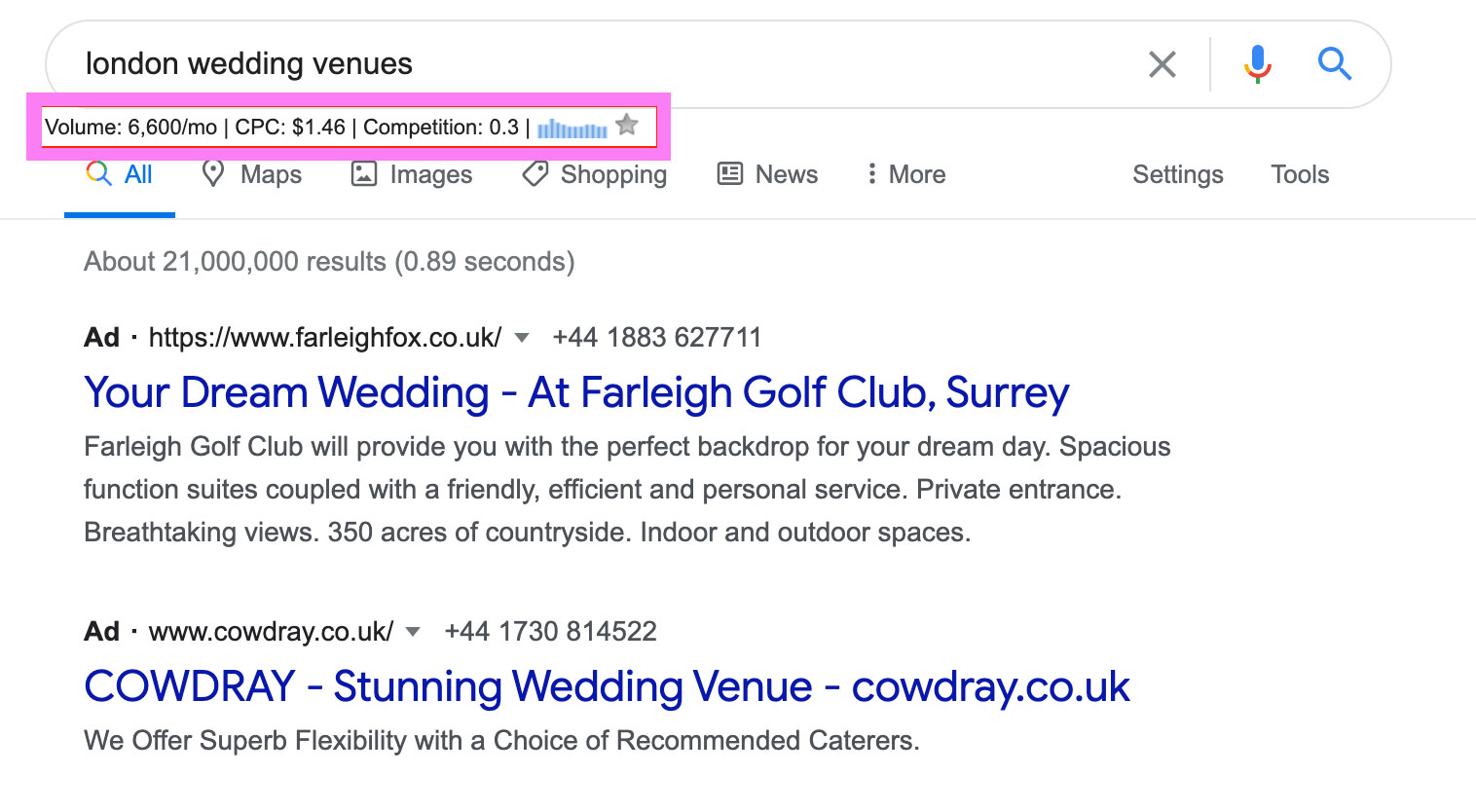Open More search categories menu

click(905, 173)
